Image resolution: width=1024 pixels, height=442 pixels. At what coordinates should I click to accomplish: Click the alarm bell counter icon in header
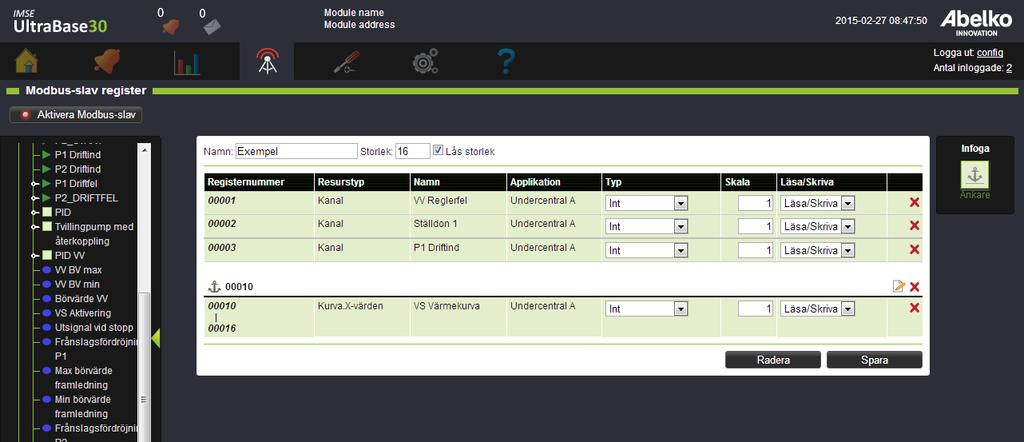[170, 27]
